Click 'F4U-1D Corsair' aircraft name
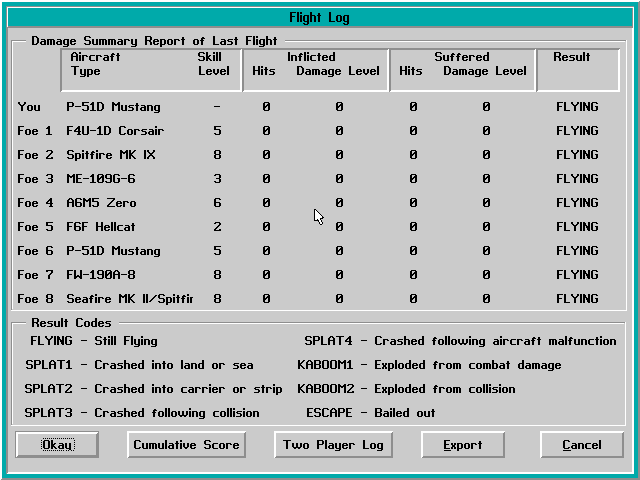Viewport: 640px width, 480px height. (115, 131)
